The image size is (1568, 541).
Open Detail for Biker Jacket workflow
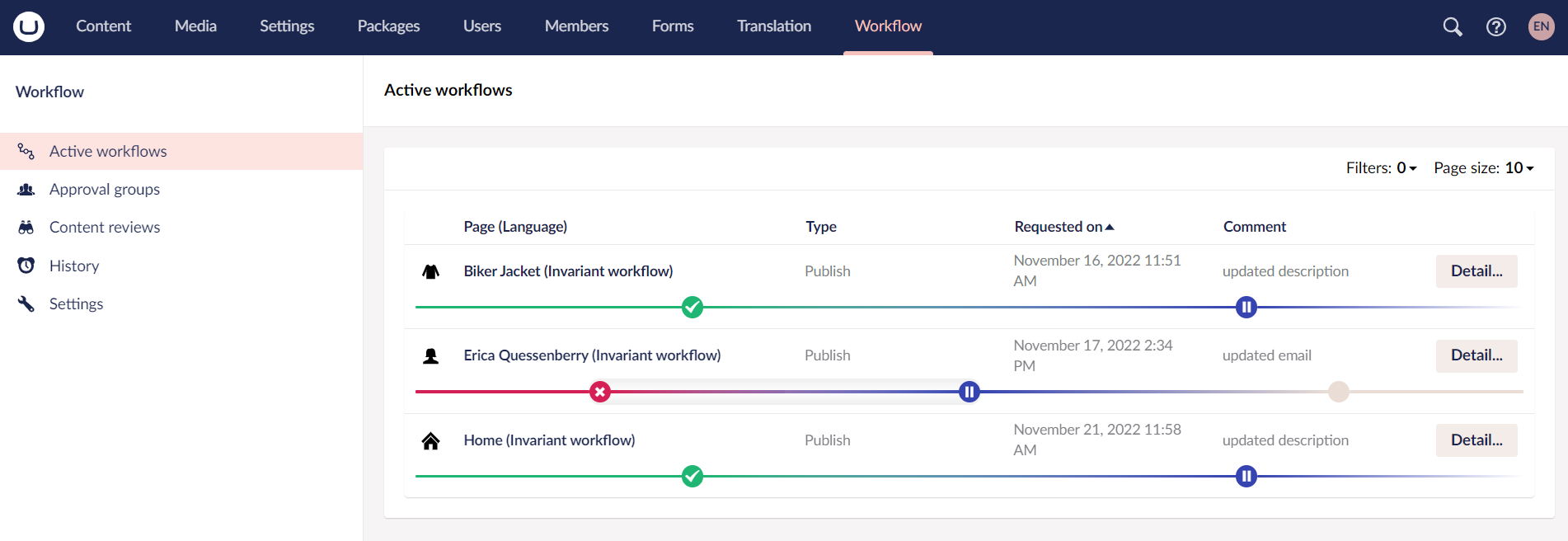tap(1476, 271)
